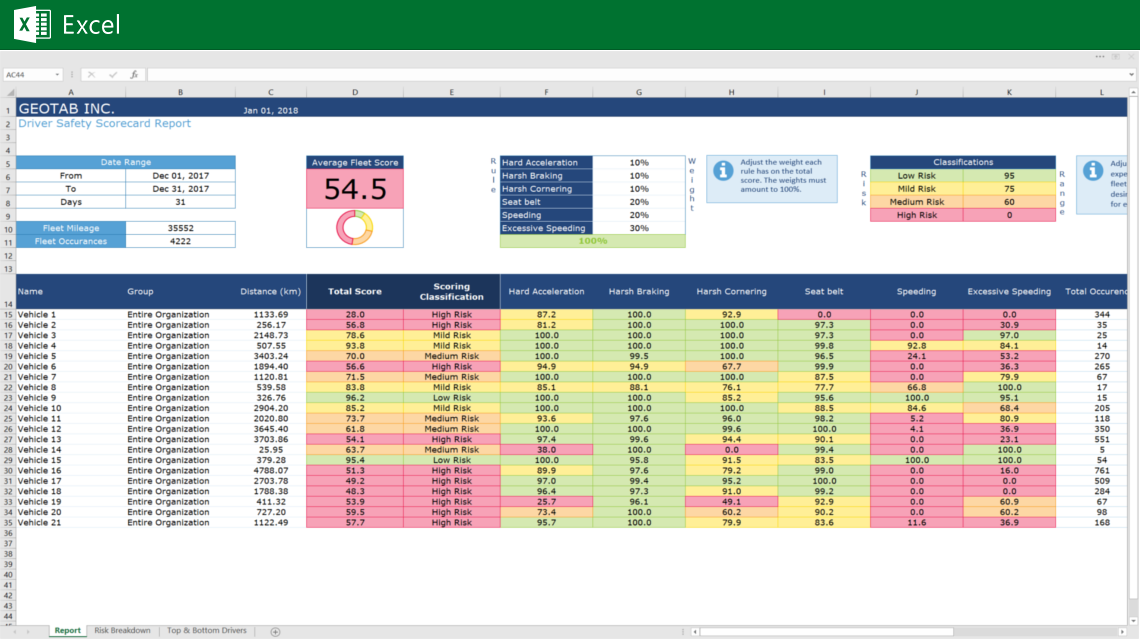Select the Report sheet tab
The height and width of the screenshot is (642, 1140).
click(67, 631)
